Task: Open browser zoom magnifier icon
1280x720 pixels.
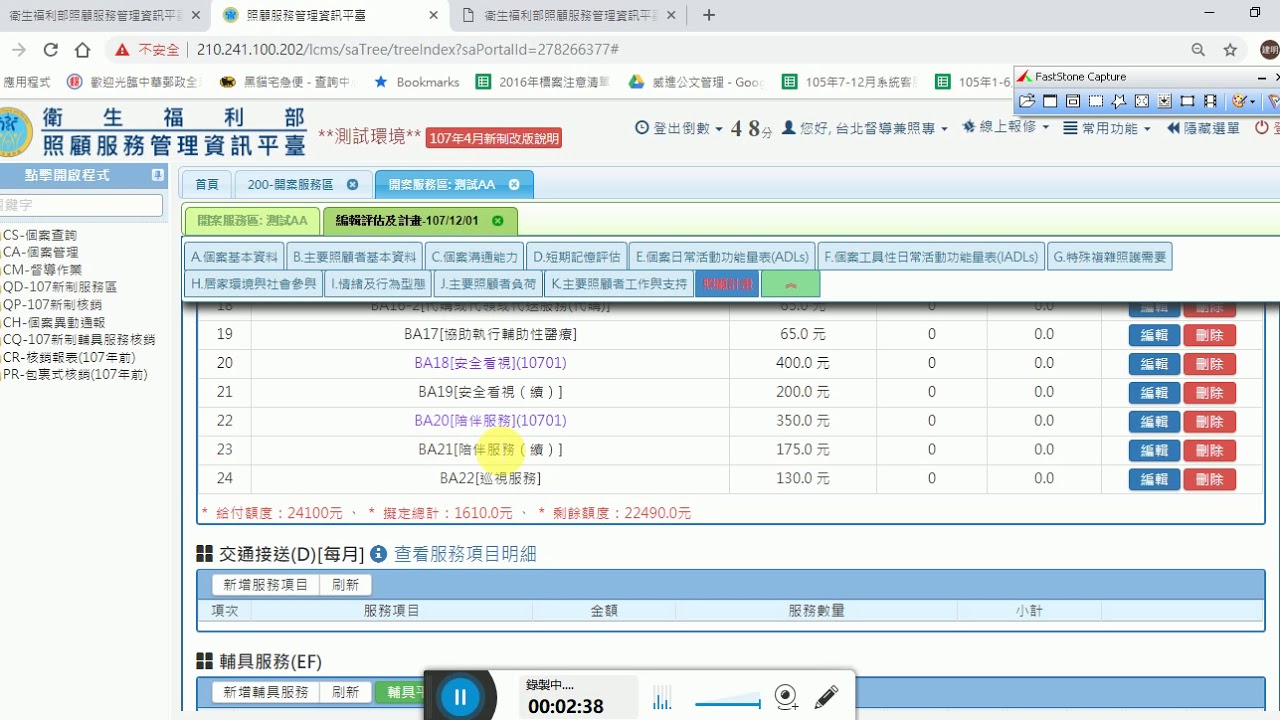Action: [1198, 50]
